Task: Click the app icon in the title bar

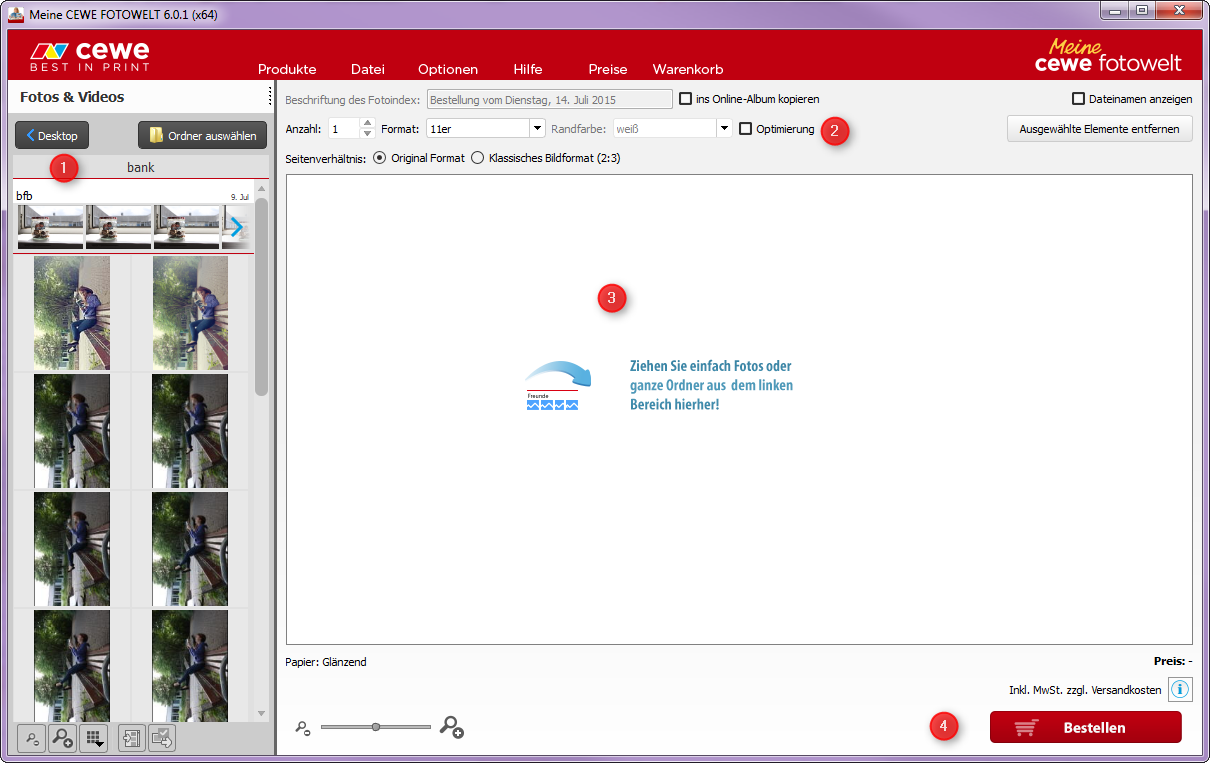Action: tap(16, 14)
